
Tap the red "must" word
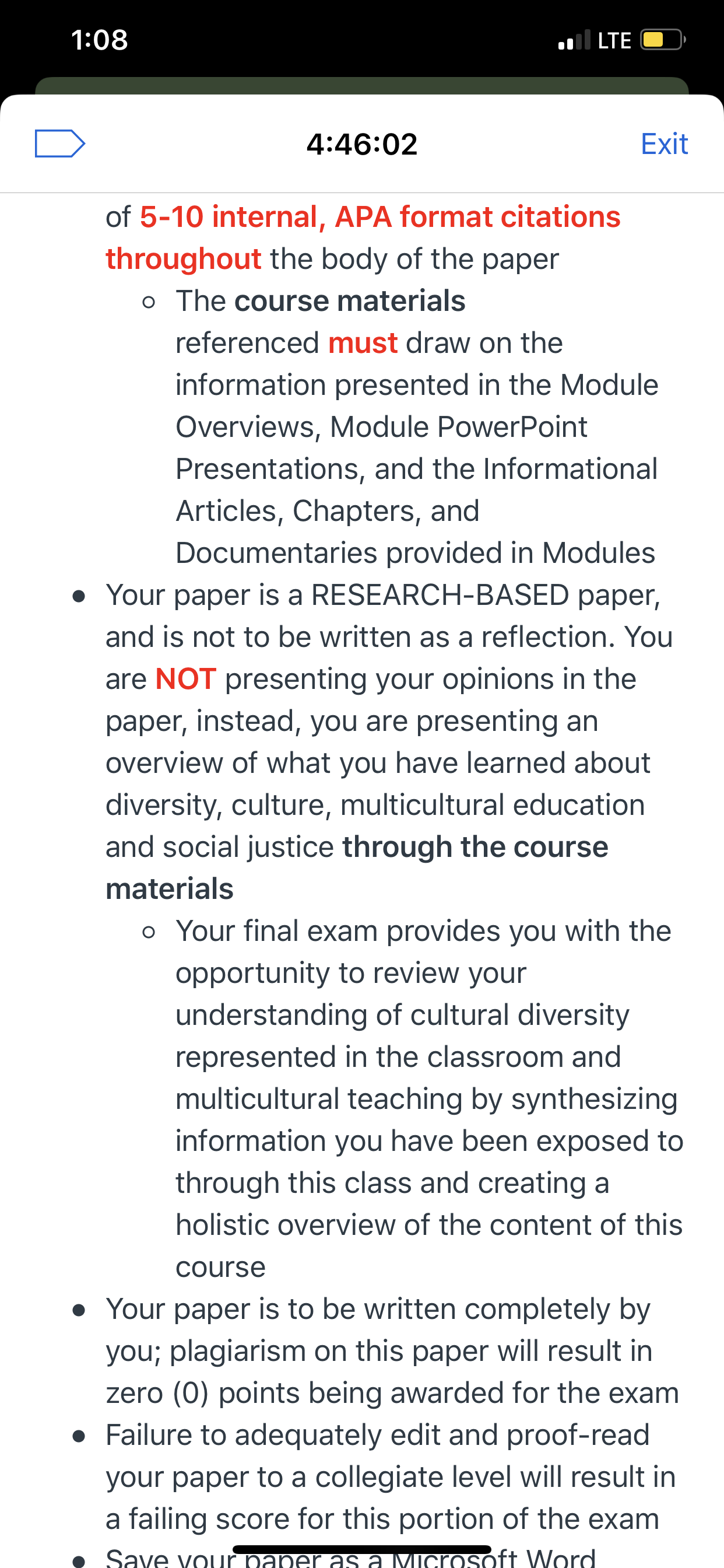(363, 344)
